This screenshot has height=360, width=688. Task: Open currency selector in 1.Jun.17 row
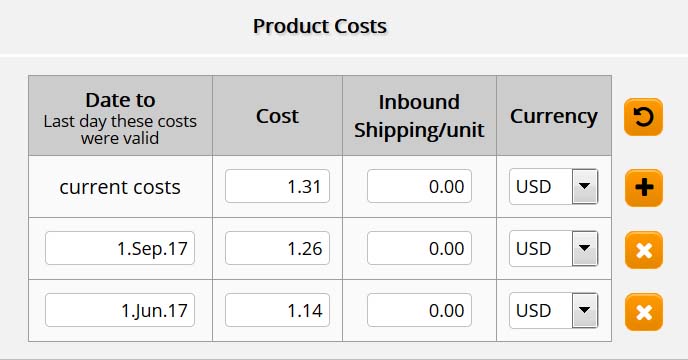(x=553, y=310)
